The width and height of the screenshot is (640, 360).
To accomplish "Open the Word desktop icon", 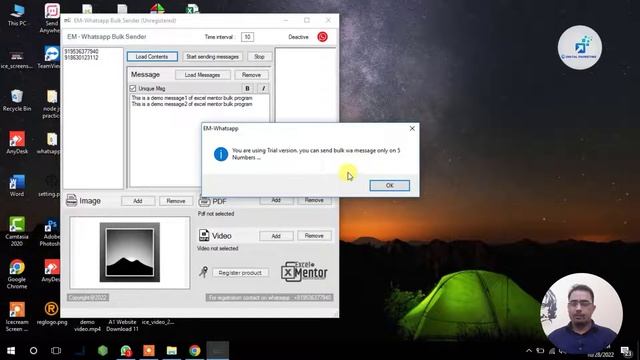I will point(17,185).
